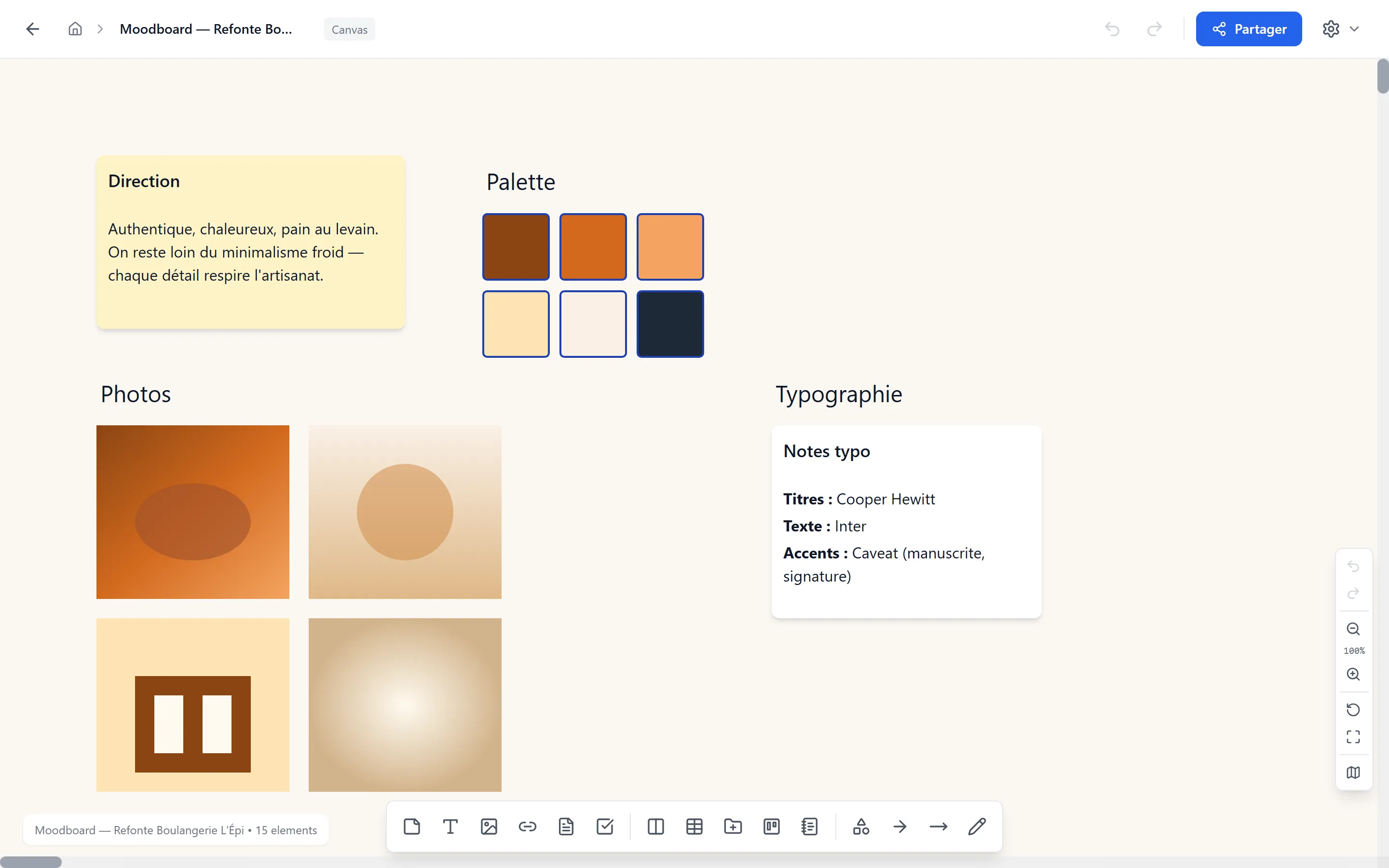
Task: Select the Notes typo card
Action: click(906, 522)
